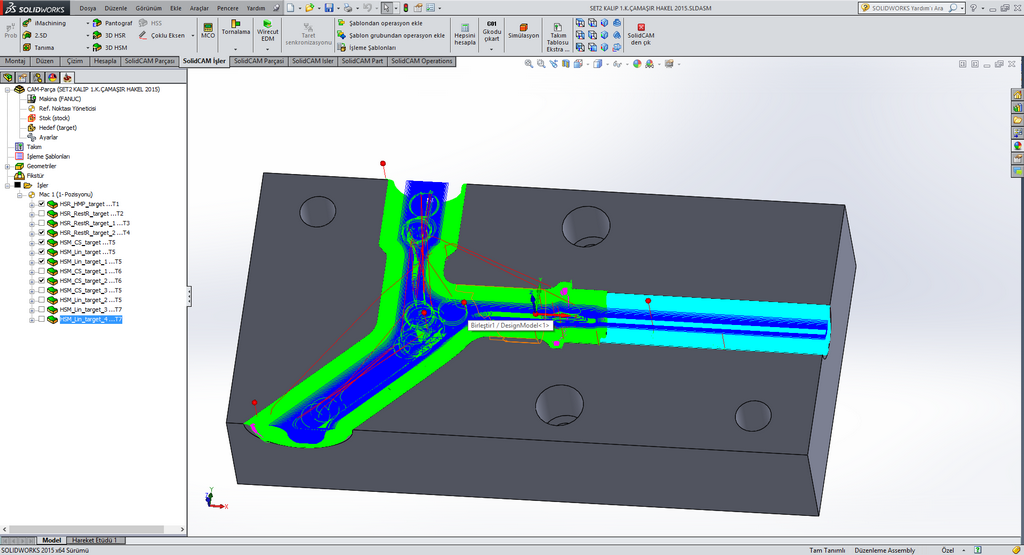1024x555 pixels.
Task: Click the iMachining operation icon
Action: pos(28,21)
